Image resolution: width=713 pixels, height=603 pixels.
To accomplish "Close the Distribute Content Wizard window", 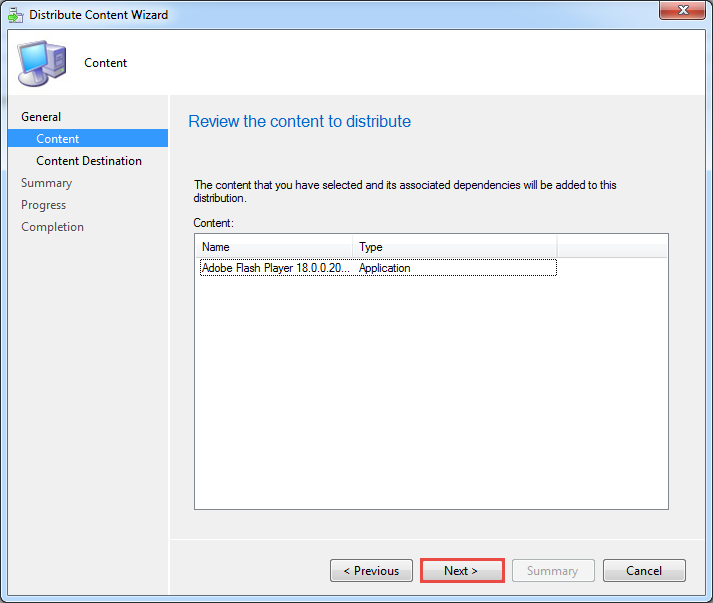I will 683,11.
